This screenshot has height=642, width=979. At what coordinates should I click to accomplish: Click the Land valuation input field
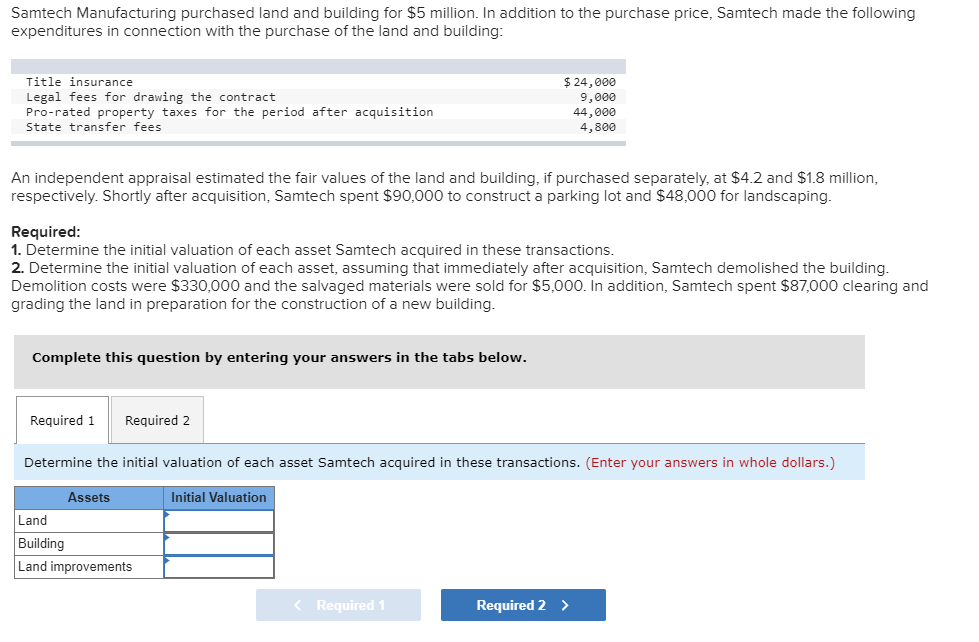tap(220, 520)
